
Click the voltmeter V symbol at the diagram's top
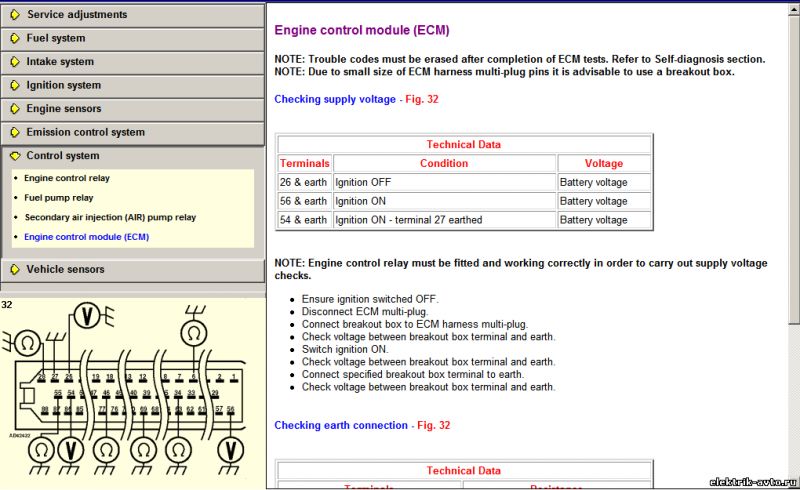[87, 315]
